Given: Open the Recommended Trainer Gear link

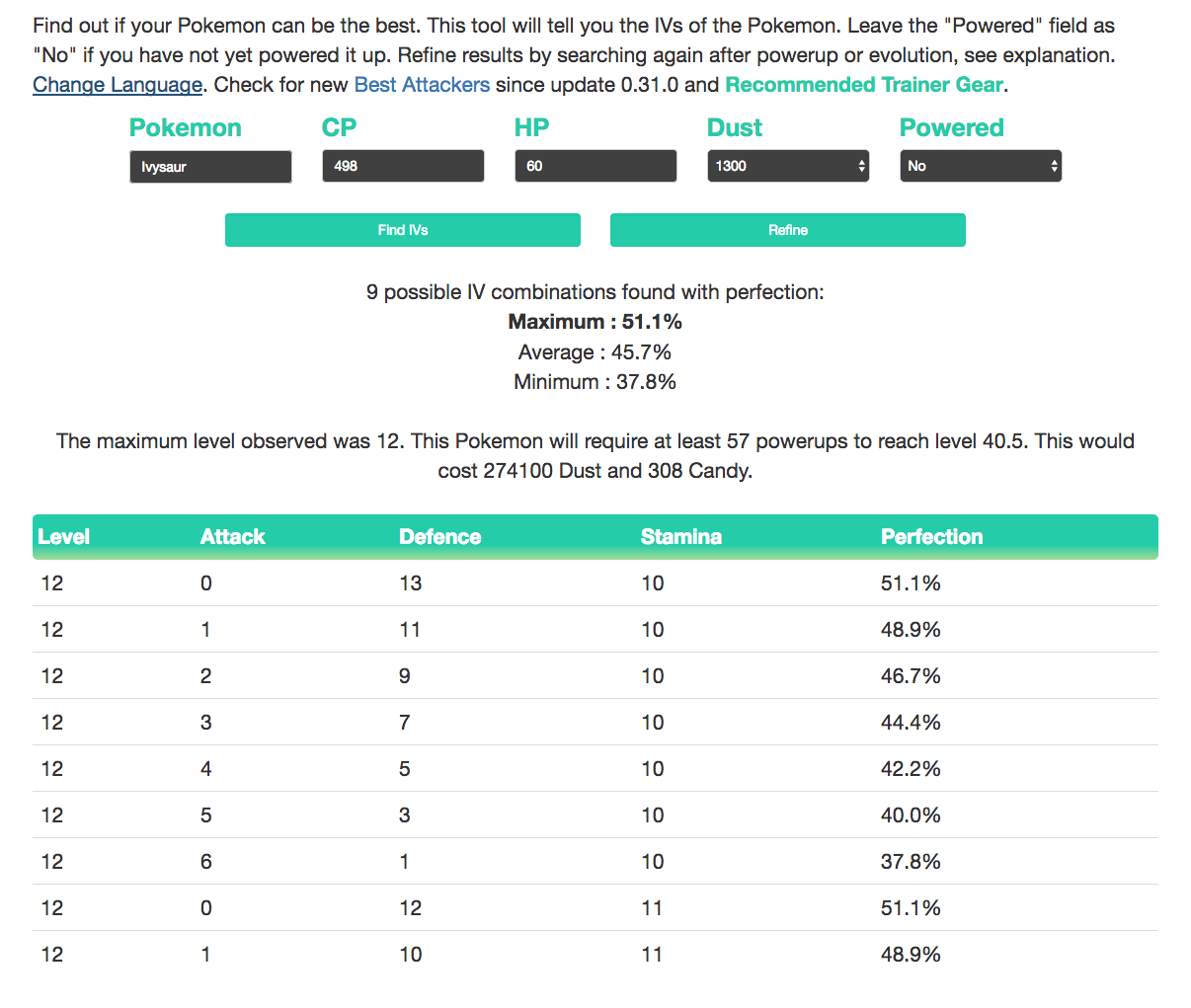Looking at the screenshot, I should pyautogui.click(x=864, y=85).
